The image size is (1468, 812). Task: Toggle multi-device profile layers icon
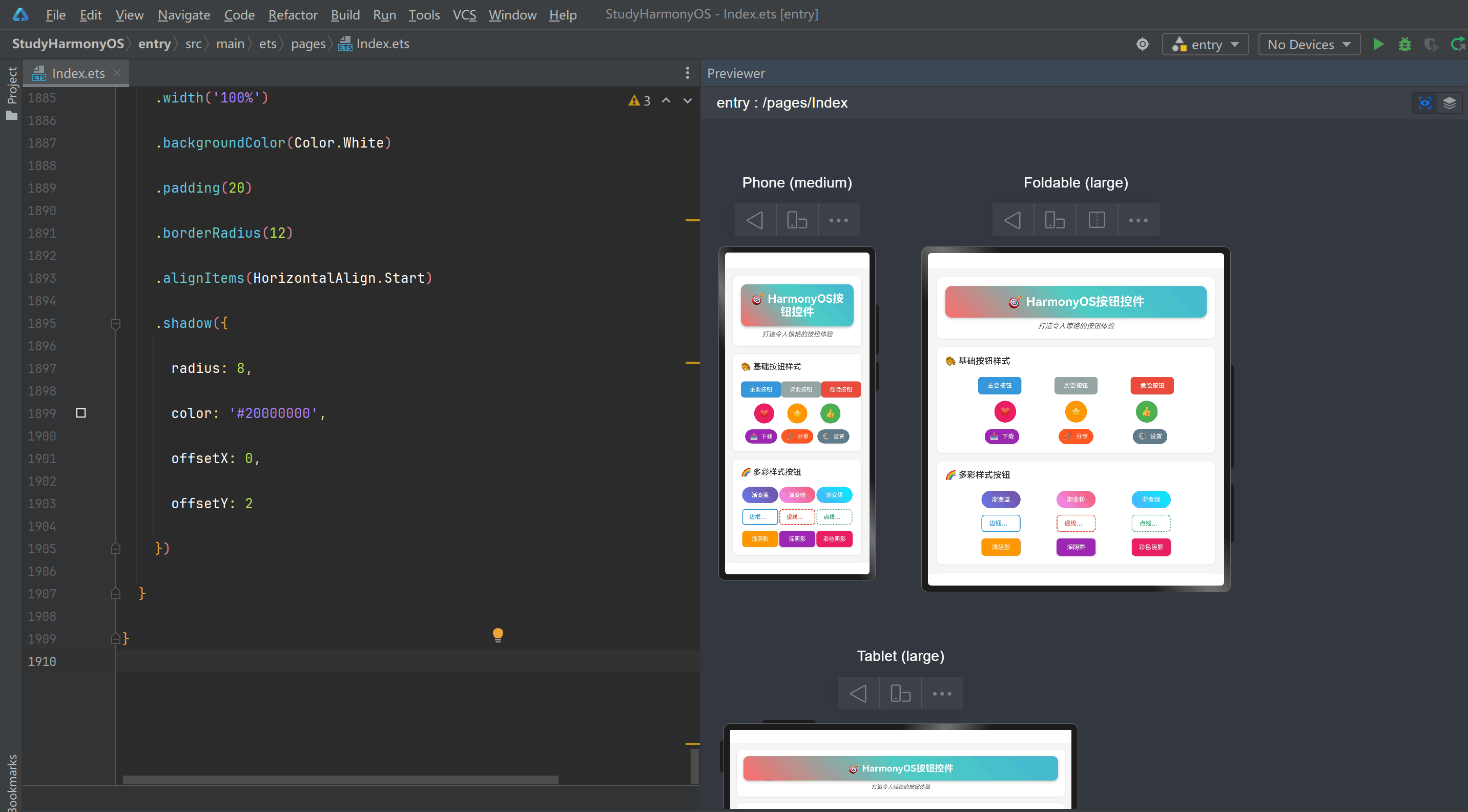point(1449,103)
